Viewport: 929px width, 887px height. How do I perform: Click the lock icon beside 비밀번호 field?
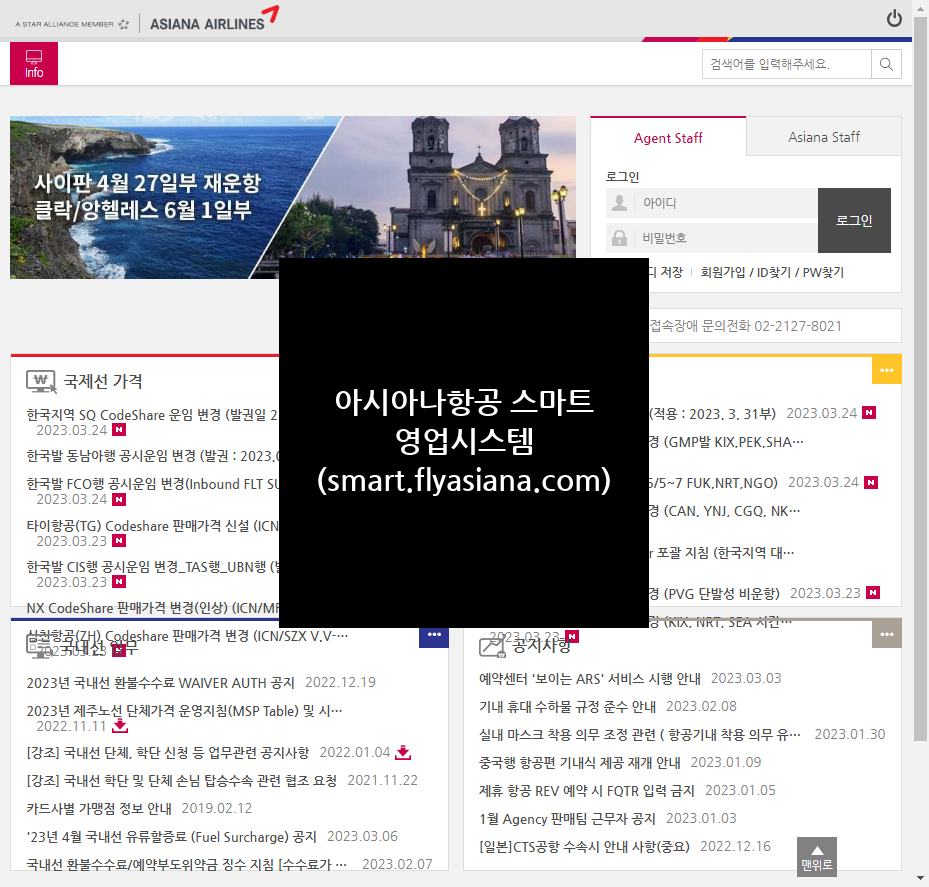(x=620, y=238)
